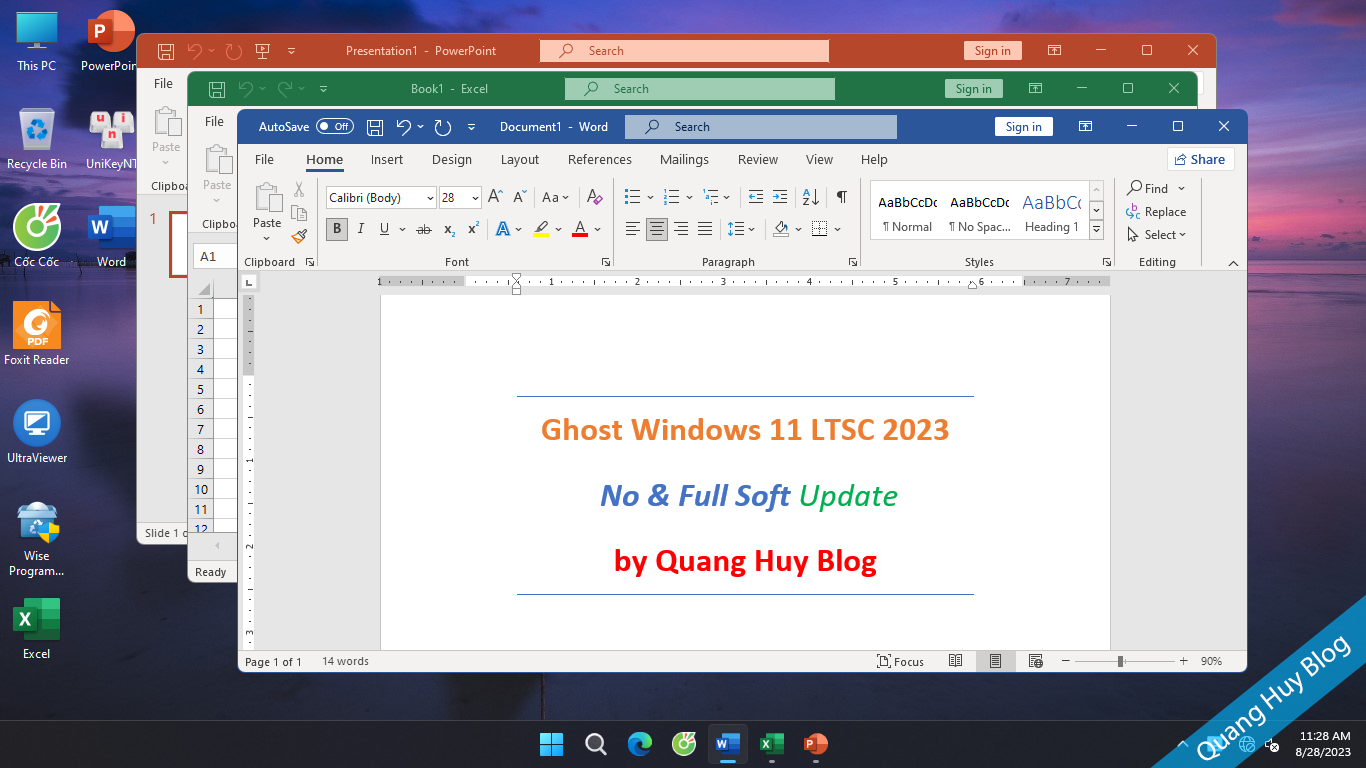1366x768 pixels.
Task: Toggle Bold formatting
Action: [337, 229]
